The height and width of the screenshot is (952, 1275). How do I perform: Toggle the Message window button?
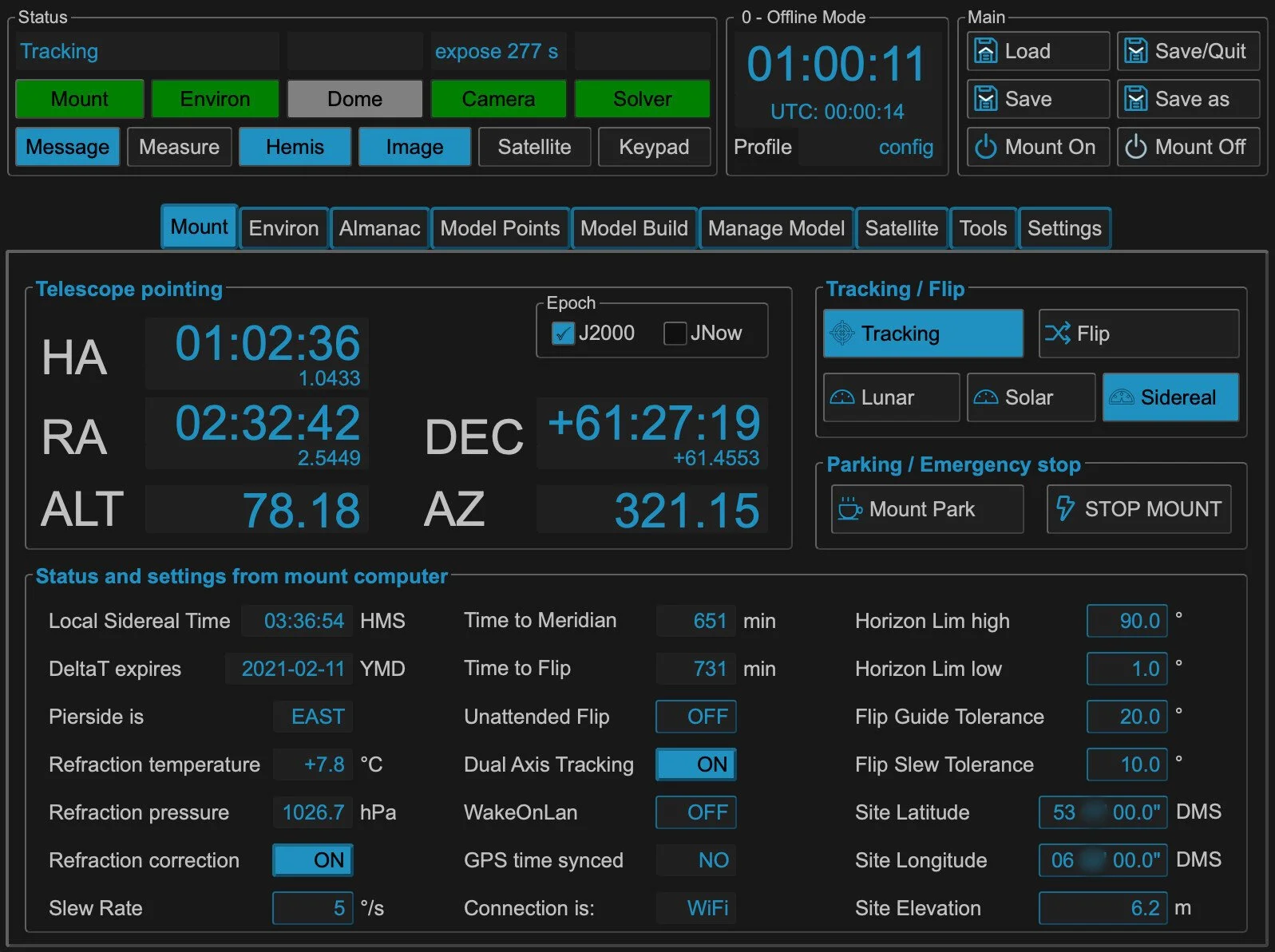[68, 147]
